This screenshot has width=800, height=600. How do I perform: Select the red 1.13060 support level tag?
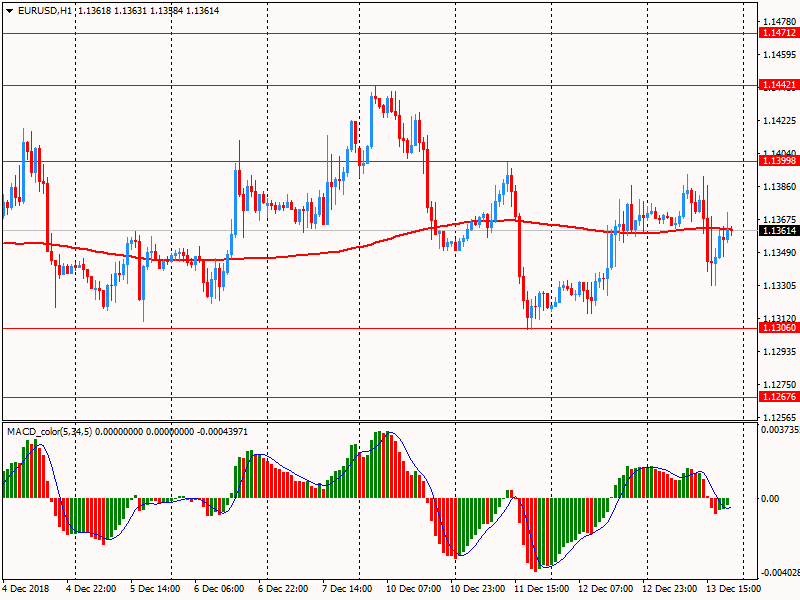(x=778, y=328)
